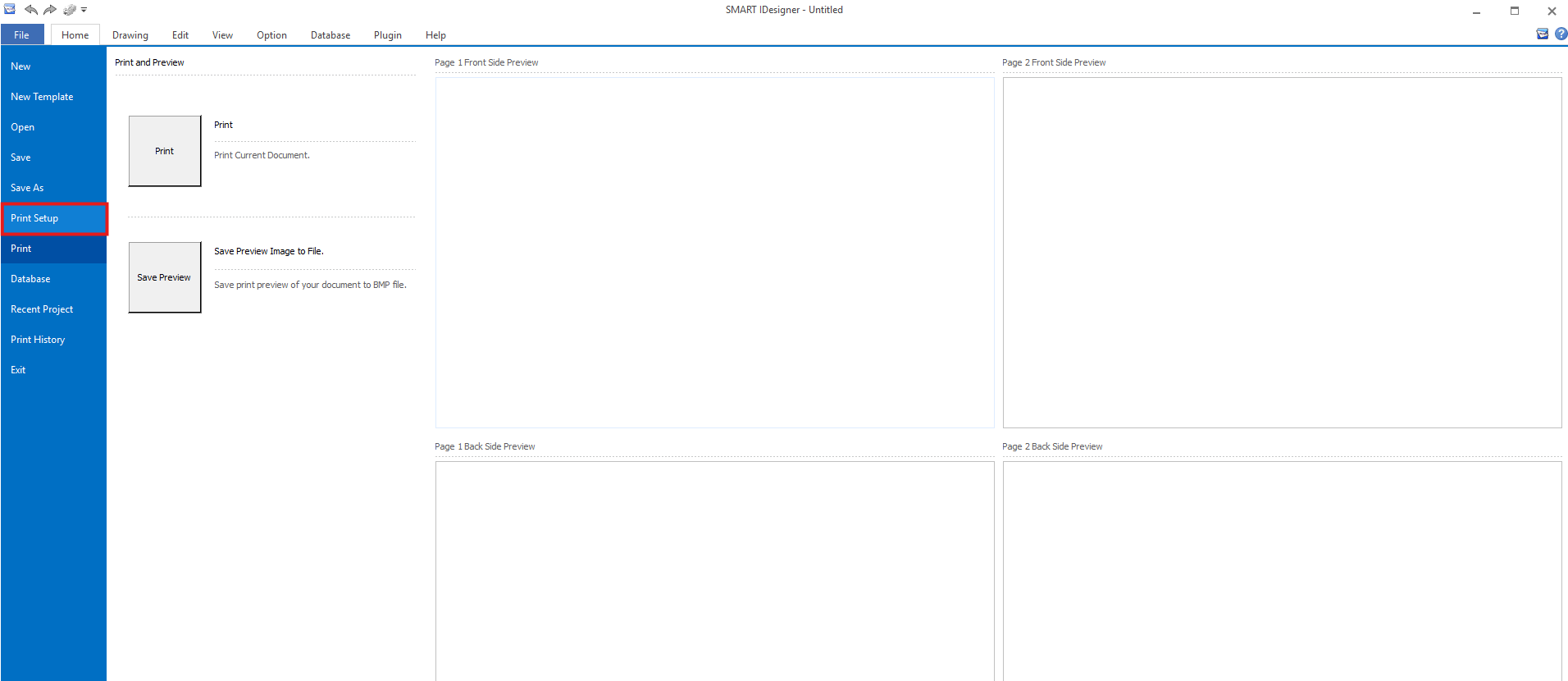Close the SMART IDesigner window

(x=1551, y=11)
